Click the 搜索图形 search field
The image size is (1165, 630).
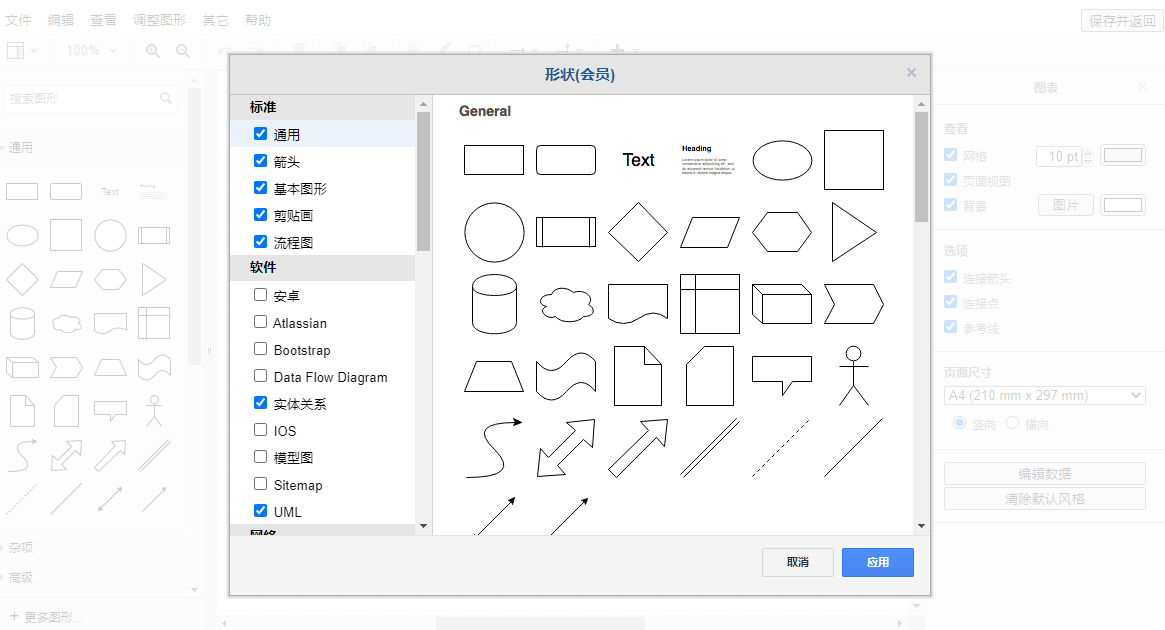tap(91, 98)
